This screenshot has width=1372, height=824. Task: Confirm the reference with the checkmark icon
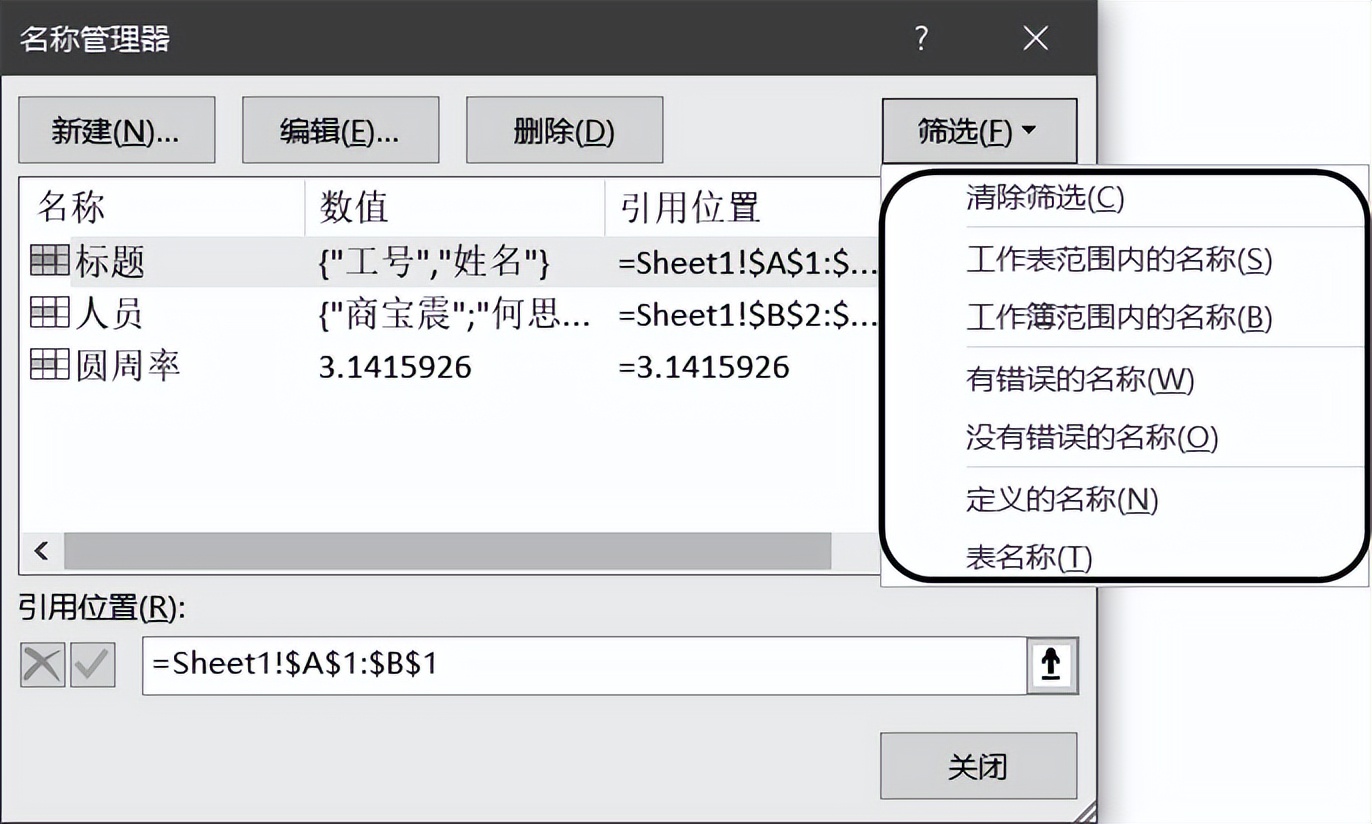91,662
